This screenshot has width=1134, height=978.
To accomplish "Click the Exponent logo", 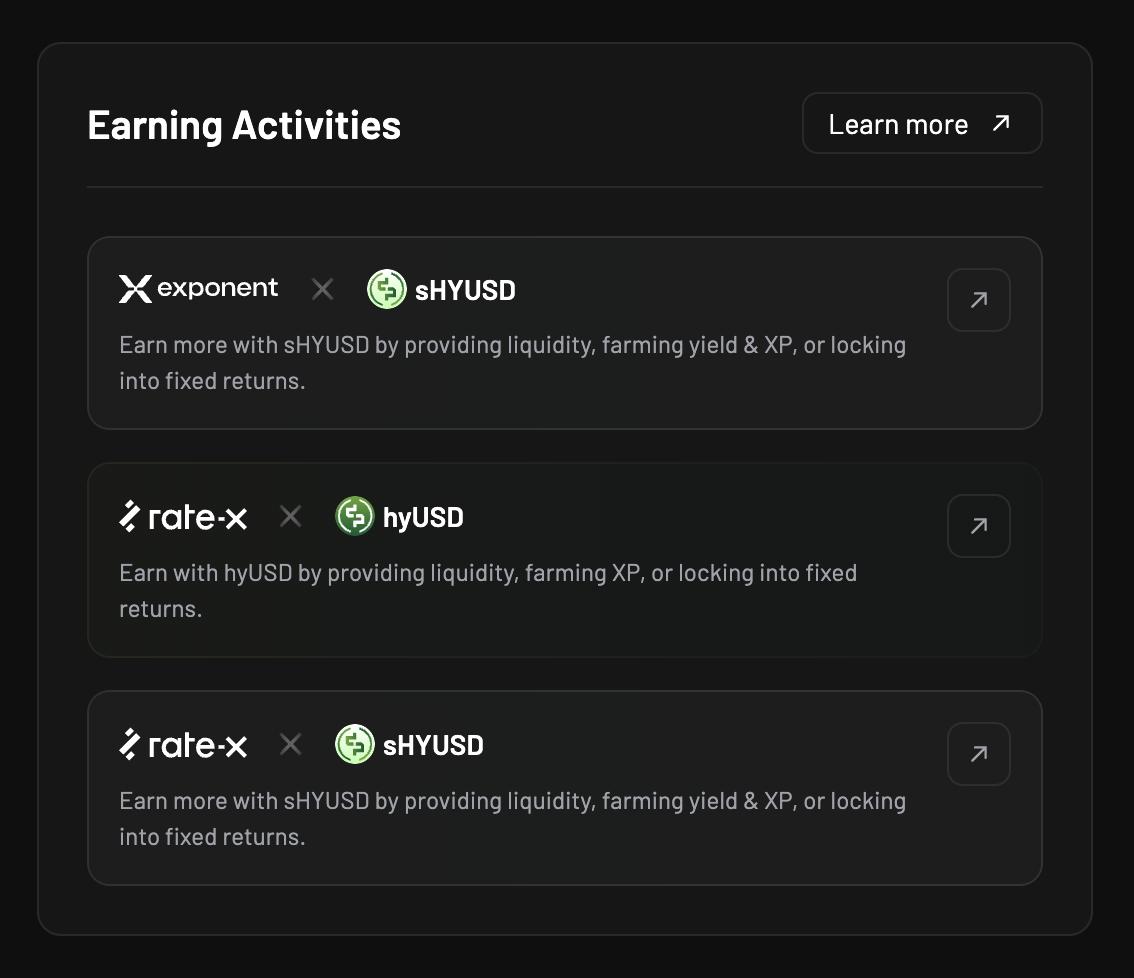I will coord(198,289).
